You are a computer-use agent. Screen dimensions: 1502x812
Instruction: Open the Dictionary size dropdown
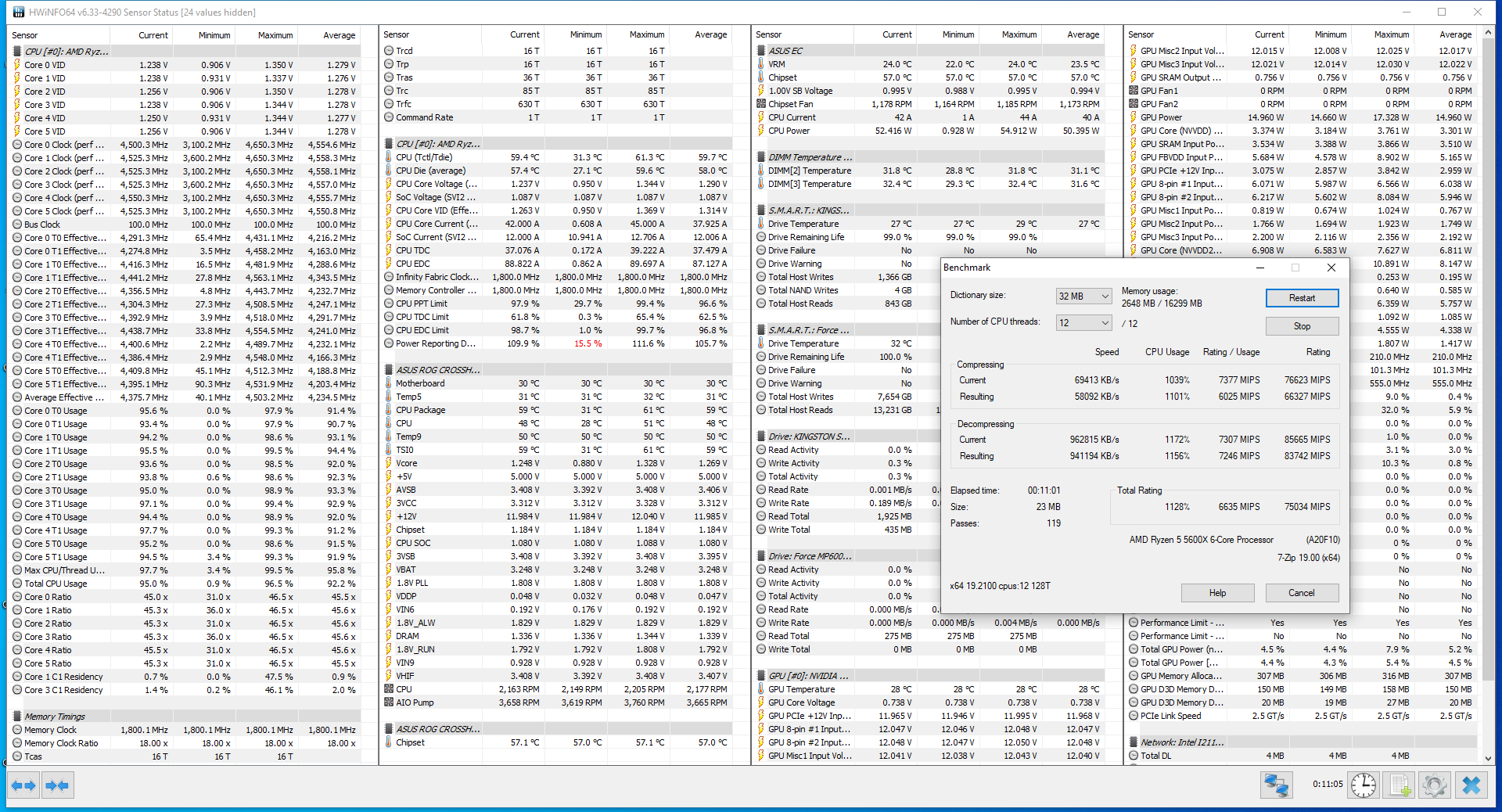tap(1083, 296)
